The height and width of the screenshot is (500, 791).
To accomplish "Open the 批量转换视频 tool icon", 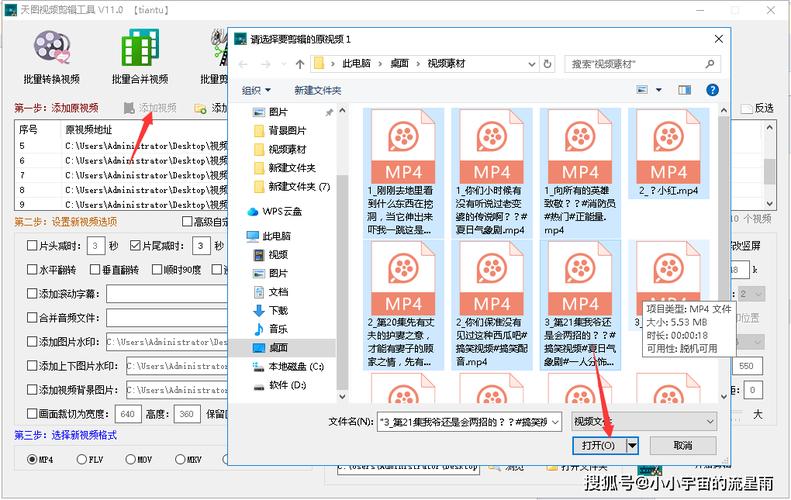I will click(51, 47).
